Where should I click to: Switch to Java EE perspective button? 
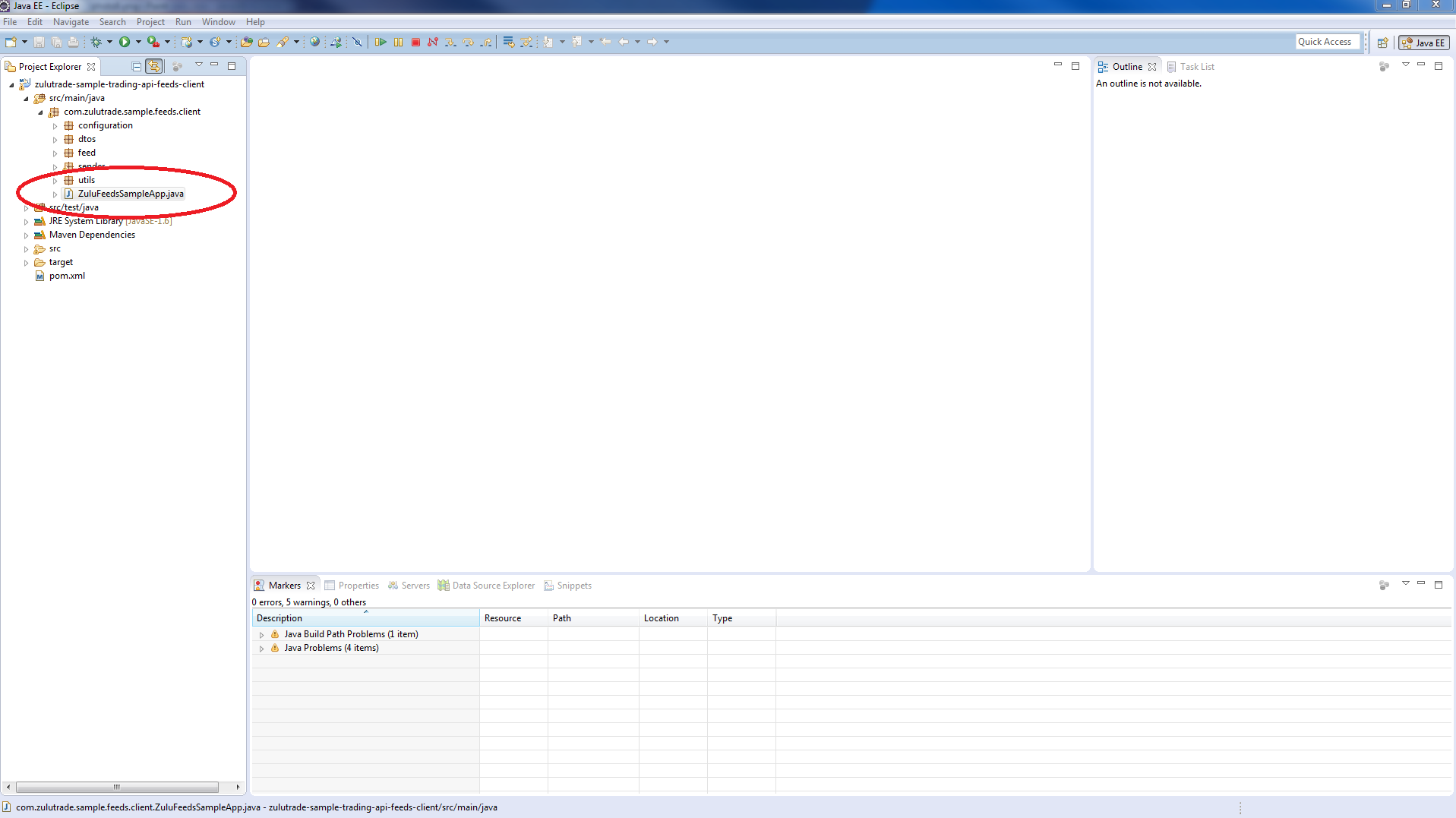coord(1424,43)
